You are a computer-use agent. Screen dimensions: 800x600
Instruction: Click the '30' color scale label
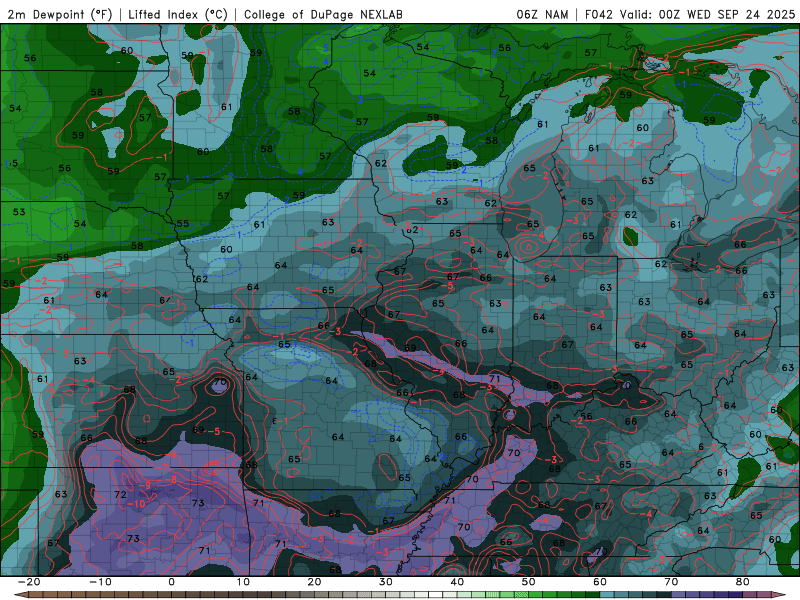[x=386, y=582]
